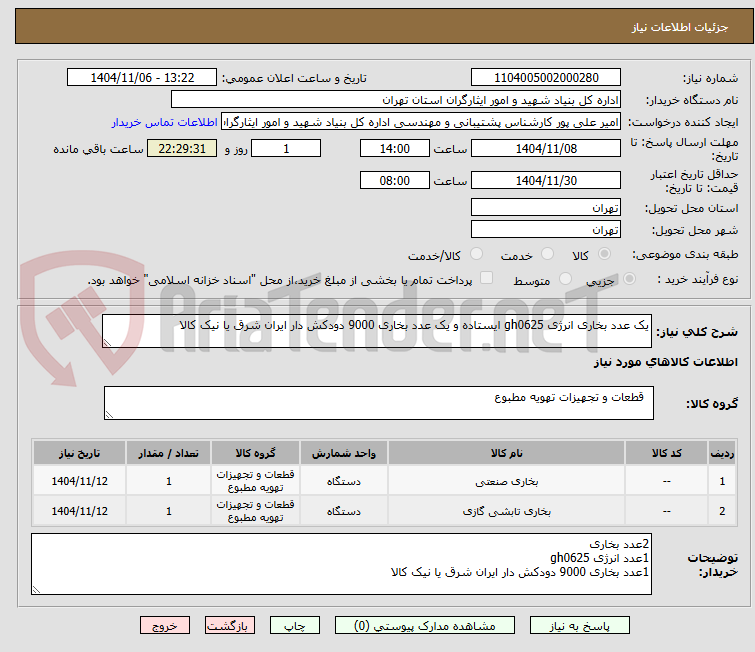Click the شماره نیاز field 1104005002000280
The width and height of the screenshot is (755, 652).
tap(546, 78)
